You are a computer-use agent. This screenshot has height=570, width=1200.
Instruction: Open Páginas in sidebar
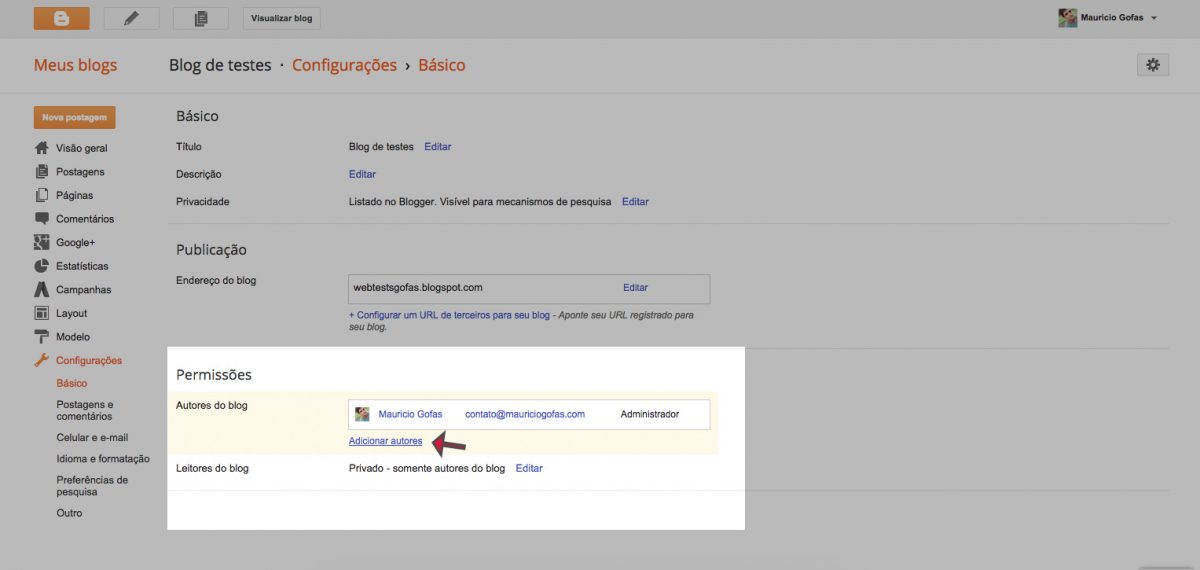75,195
